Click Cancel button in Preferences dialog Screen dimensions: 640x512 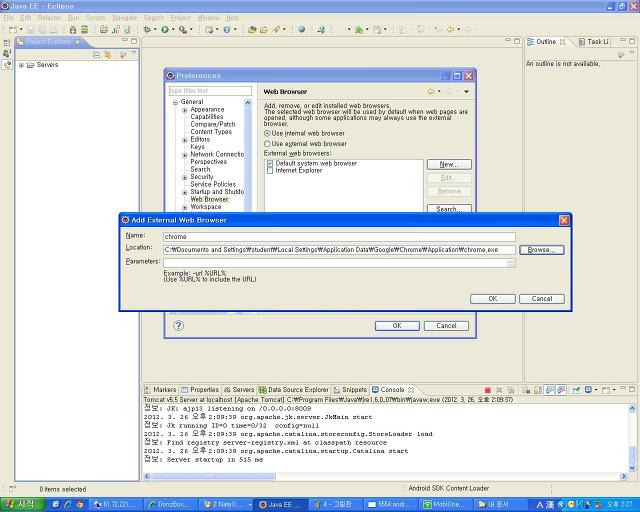click(x=446, y=326)
